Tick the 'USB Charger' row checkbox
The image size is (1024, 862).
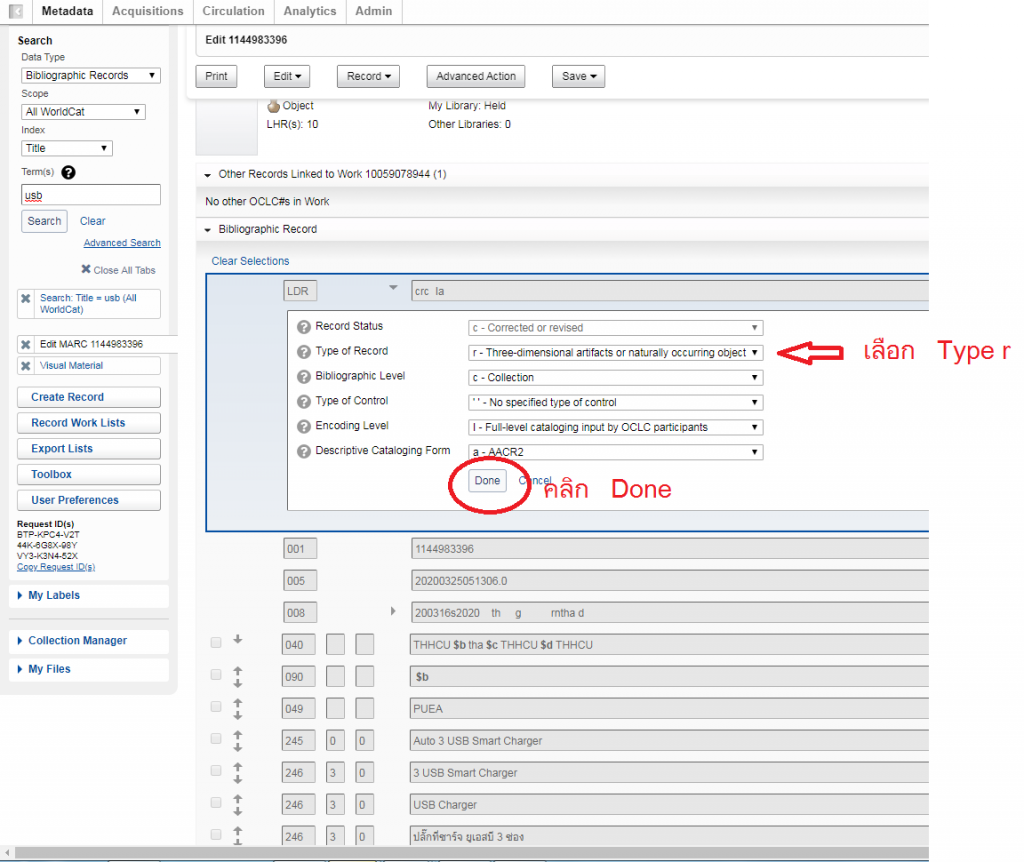216,803
